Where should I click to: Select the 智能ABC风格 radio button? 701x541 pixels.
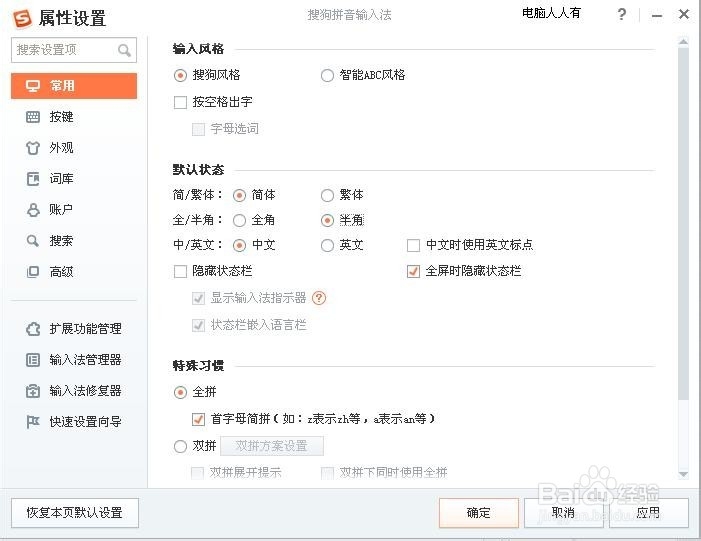tap(327, 75)
